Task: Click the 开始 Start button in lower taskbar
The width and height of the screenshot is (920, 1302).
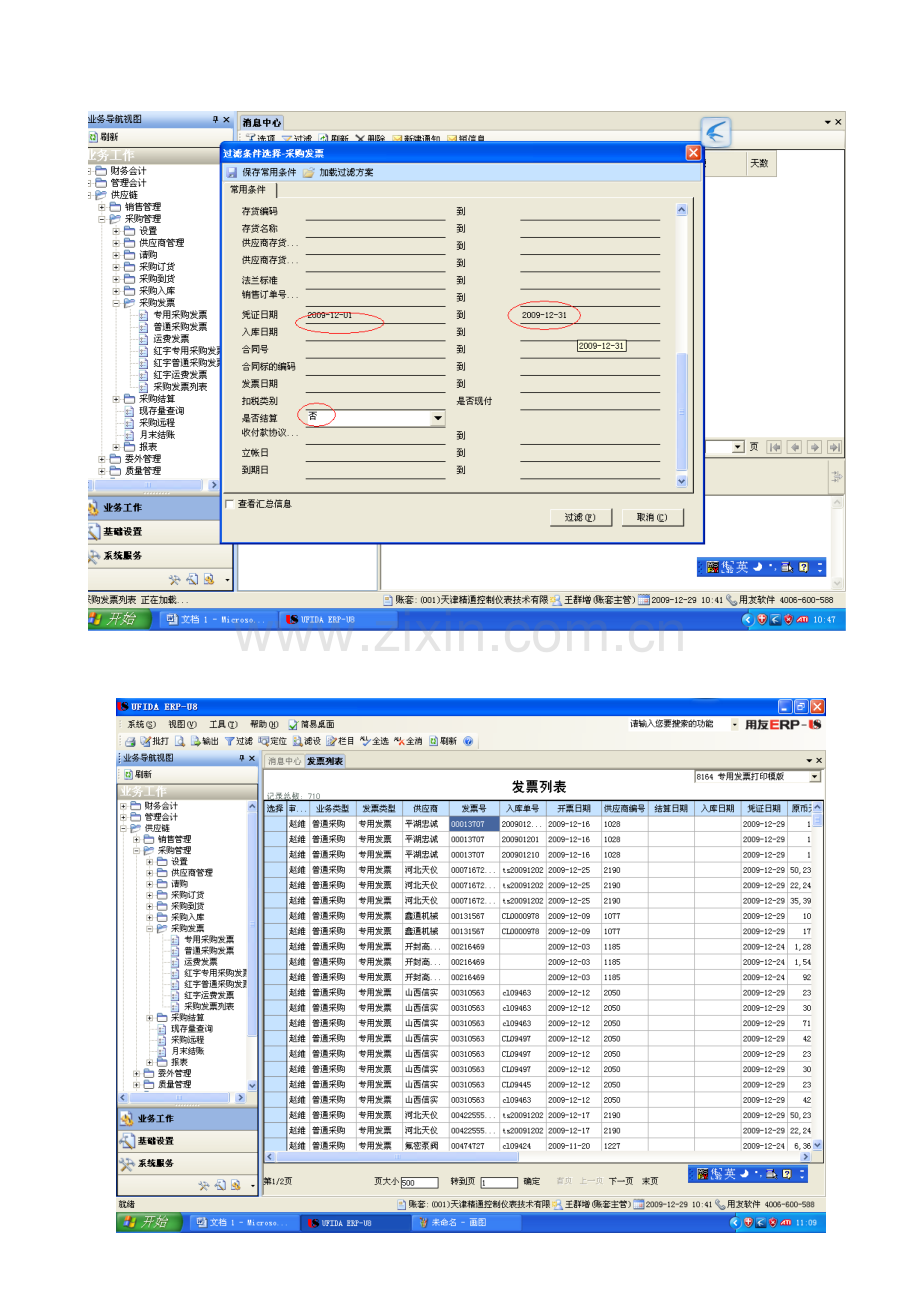Action: [149, 1222]
